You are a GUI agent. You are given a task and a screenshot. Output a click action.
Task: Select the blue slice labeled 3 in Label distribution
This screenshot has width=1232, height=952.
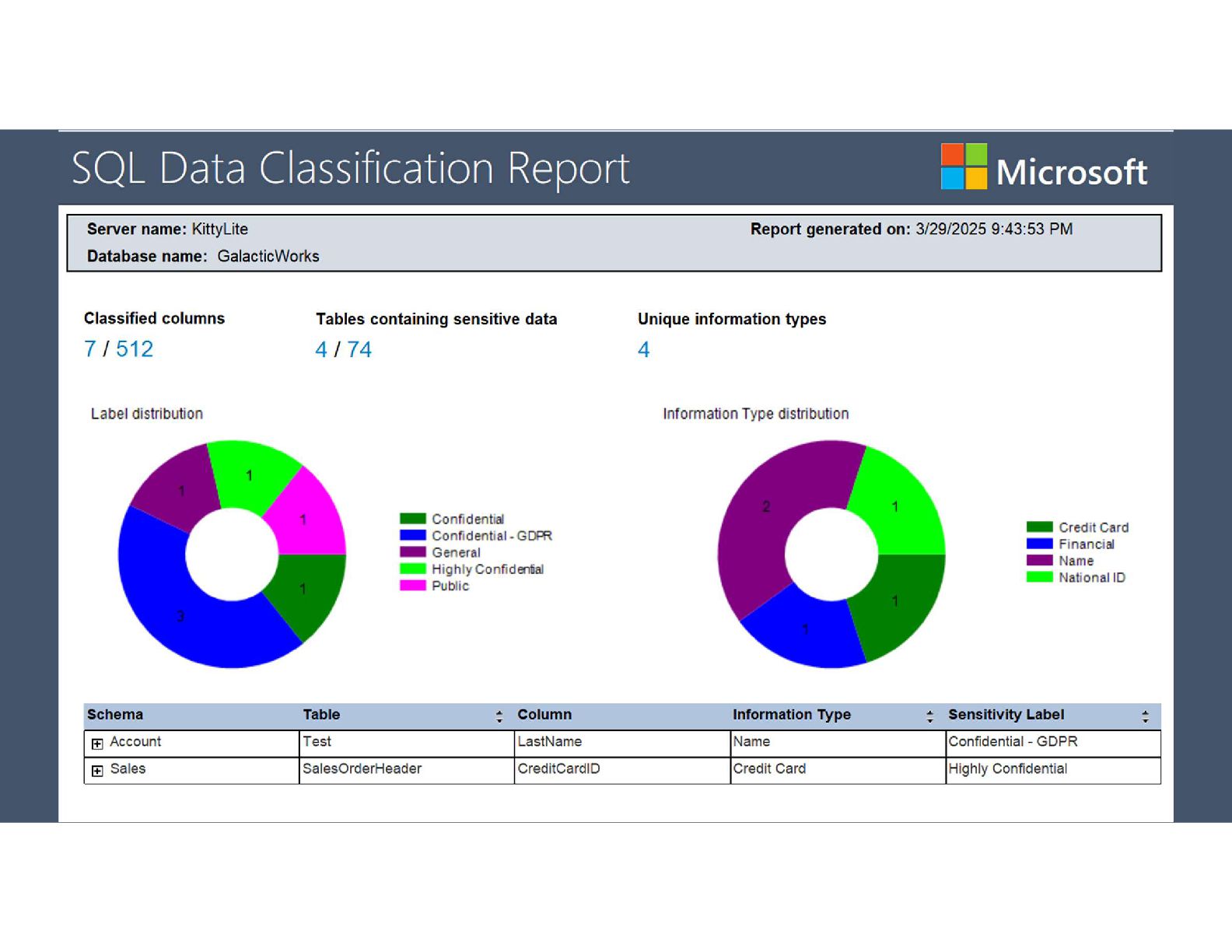180,616
